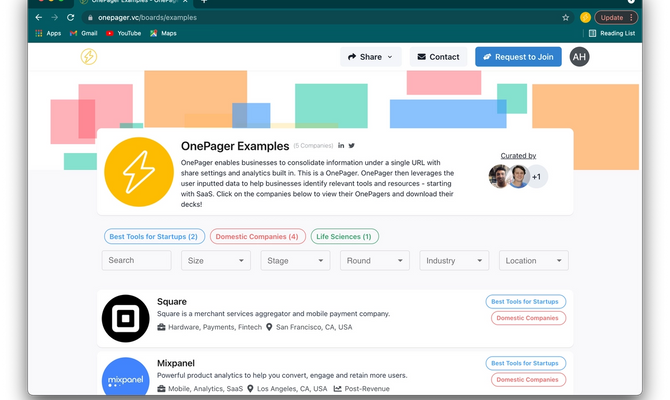The height and width of the screenshot is (400, 670).
Task: Filter by Life Sciences (1) tag
Action: (x=344, y=236)
